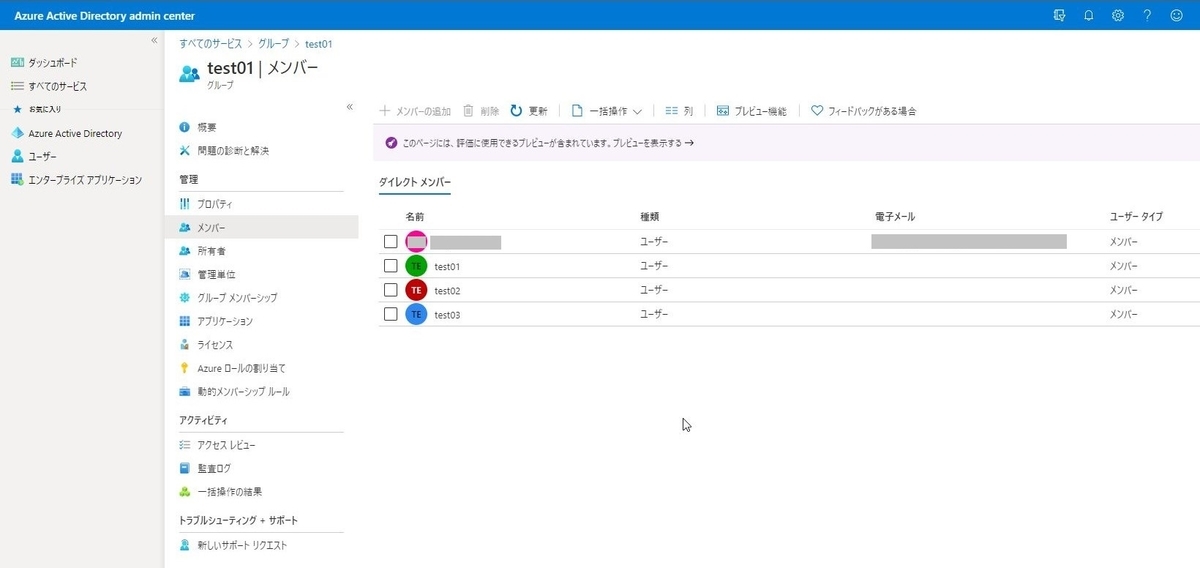Click the ユーザー タイプ column header
Image resolution: width=1200 pixels, height=568 pixels.
click(x=1137, y=216)
